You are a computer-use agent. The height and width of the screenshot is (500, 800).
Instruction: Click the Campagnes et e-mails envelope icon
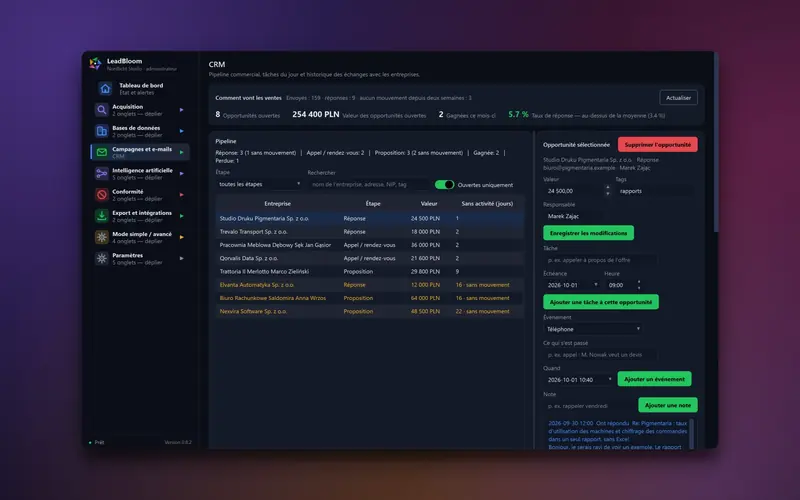(102, 152)
